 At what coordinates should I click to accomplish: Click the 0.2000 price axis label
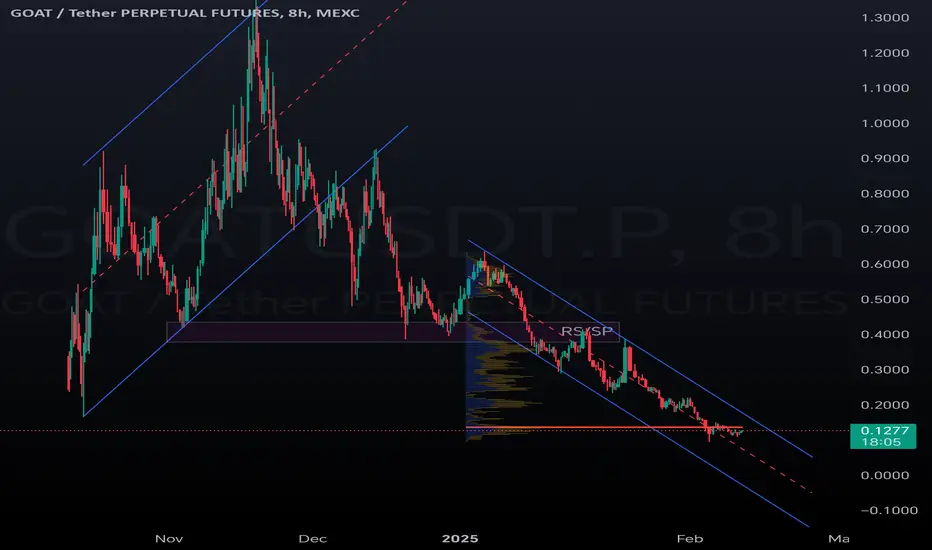(885, 404)
